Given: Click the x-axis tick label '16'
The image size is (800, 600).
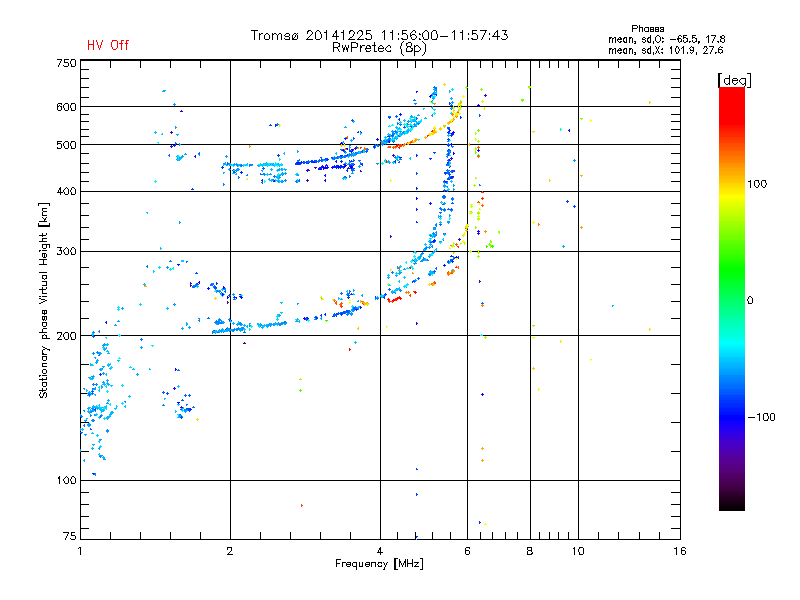Looking at the screenshot, I should click(680, 551).
